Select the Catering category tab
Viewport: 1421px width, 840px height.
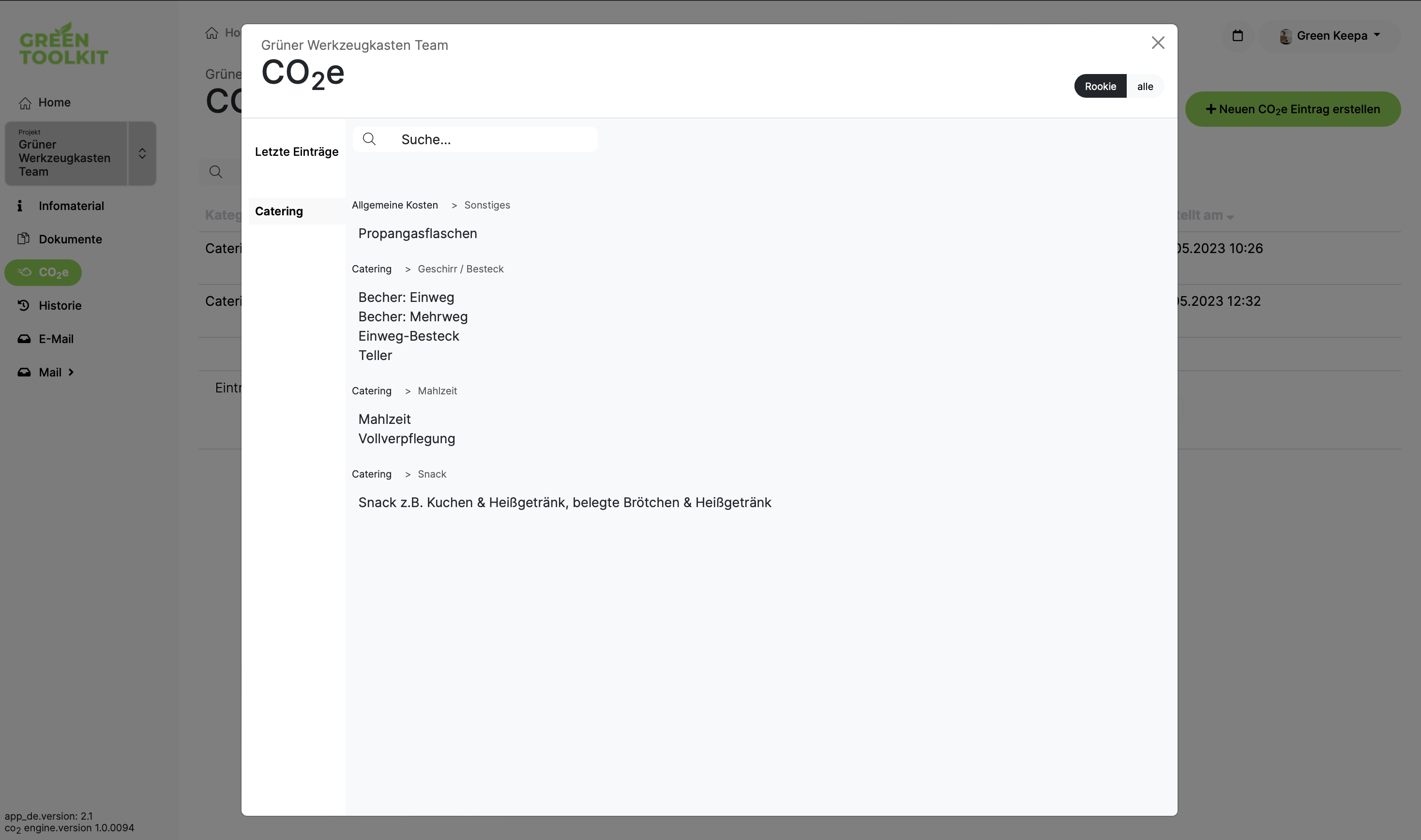[279, 211]
